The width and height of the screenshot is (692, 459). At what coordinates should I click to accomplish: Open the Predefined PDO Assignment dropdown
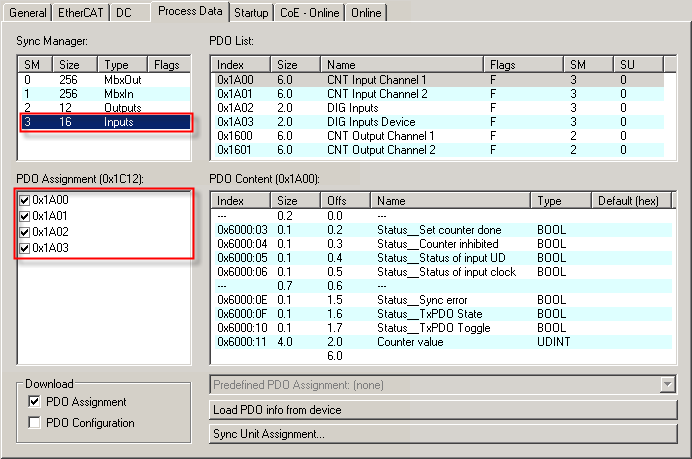click(668, 385)
